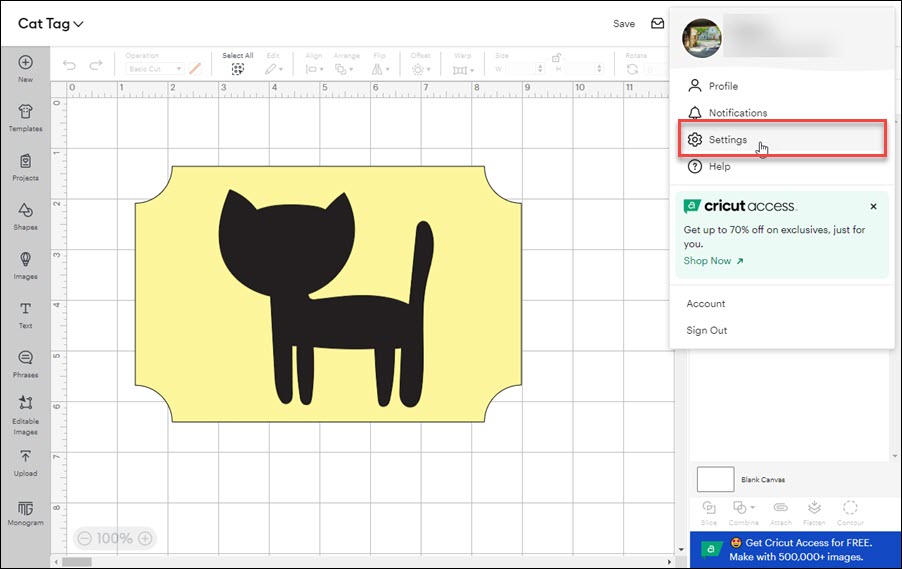
Task: Start a New project from the sidebar
Action: pyautogui.click(x=25, y=68)
